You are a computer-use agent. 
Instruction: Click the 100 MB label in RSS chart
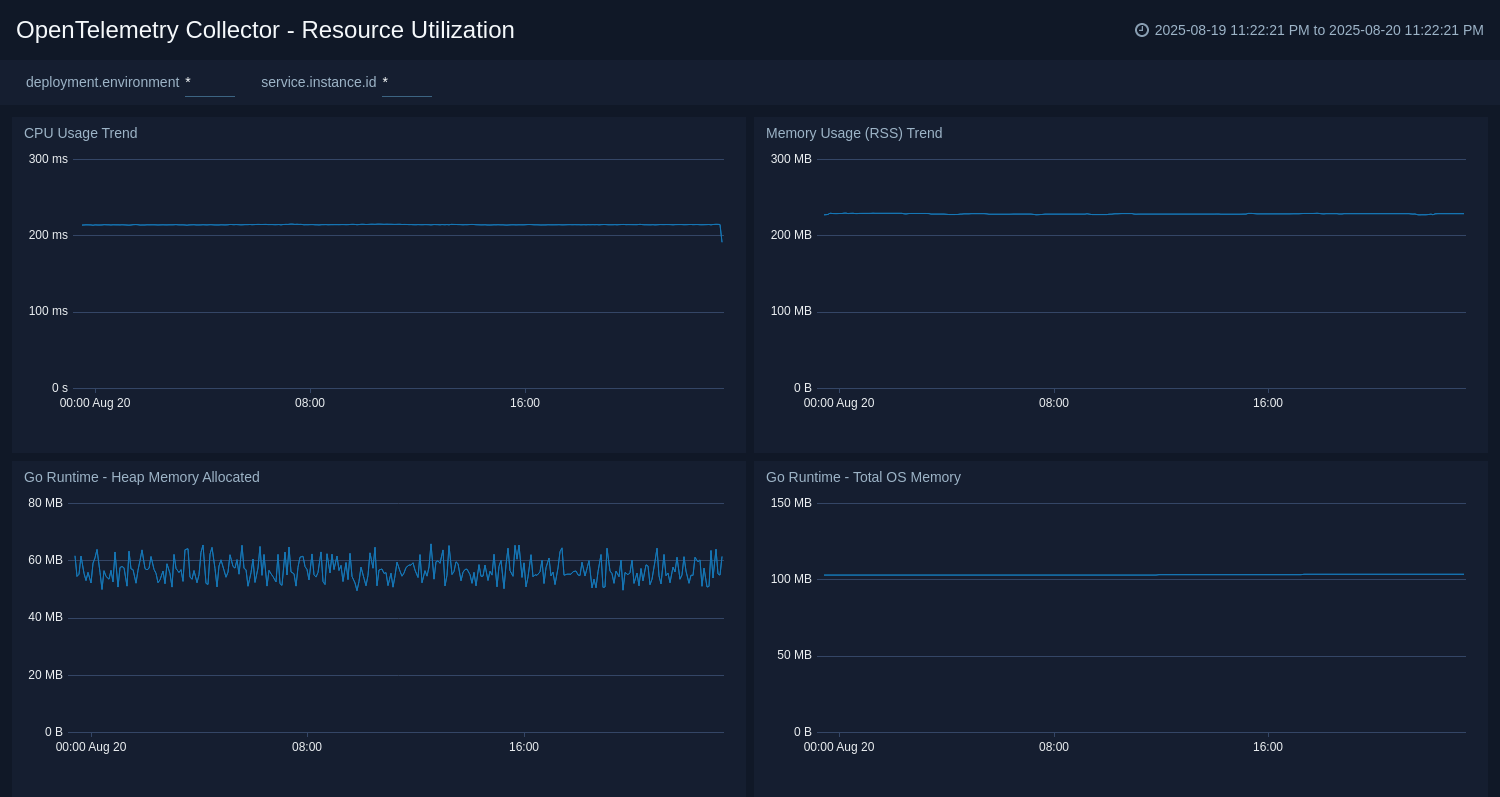(x=791, y=311)
